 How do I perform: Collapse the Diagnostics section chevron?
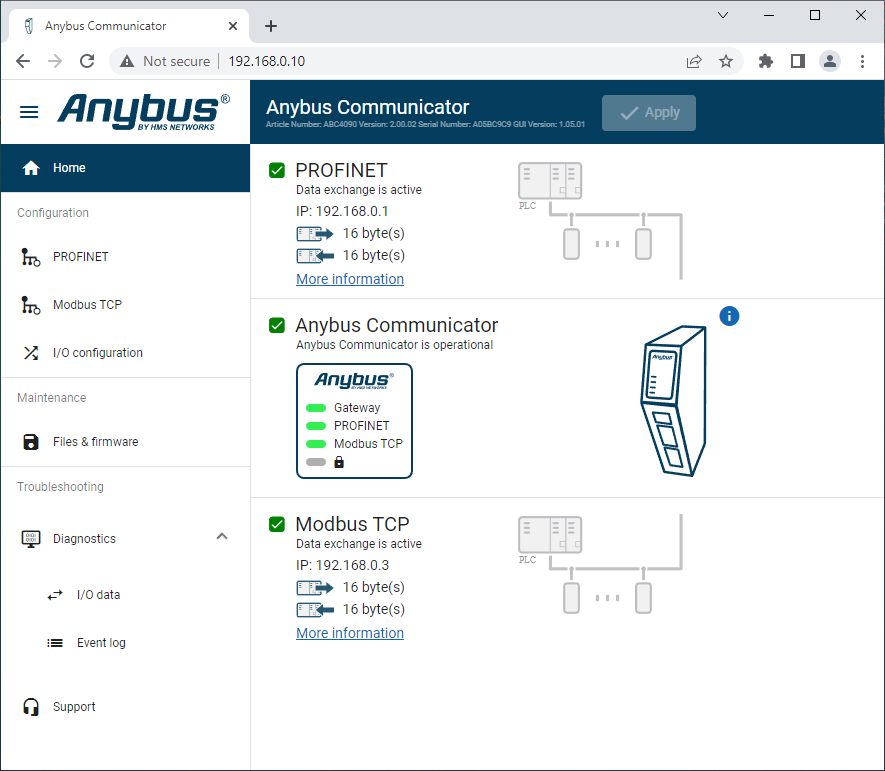point(222,537)
